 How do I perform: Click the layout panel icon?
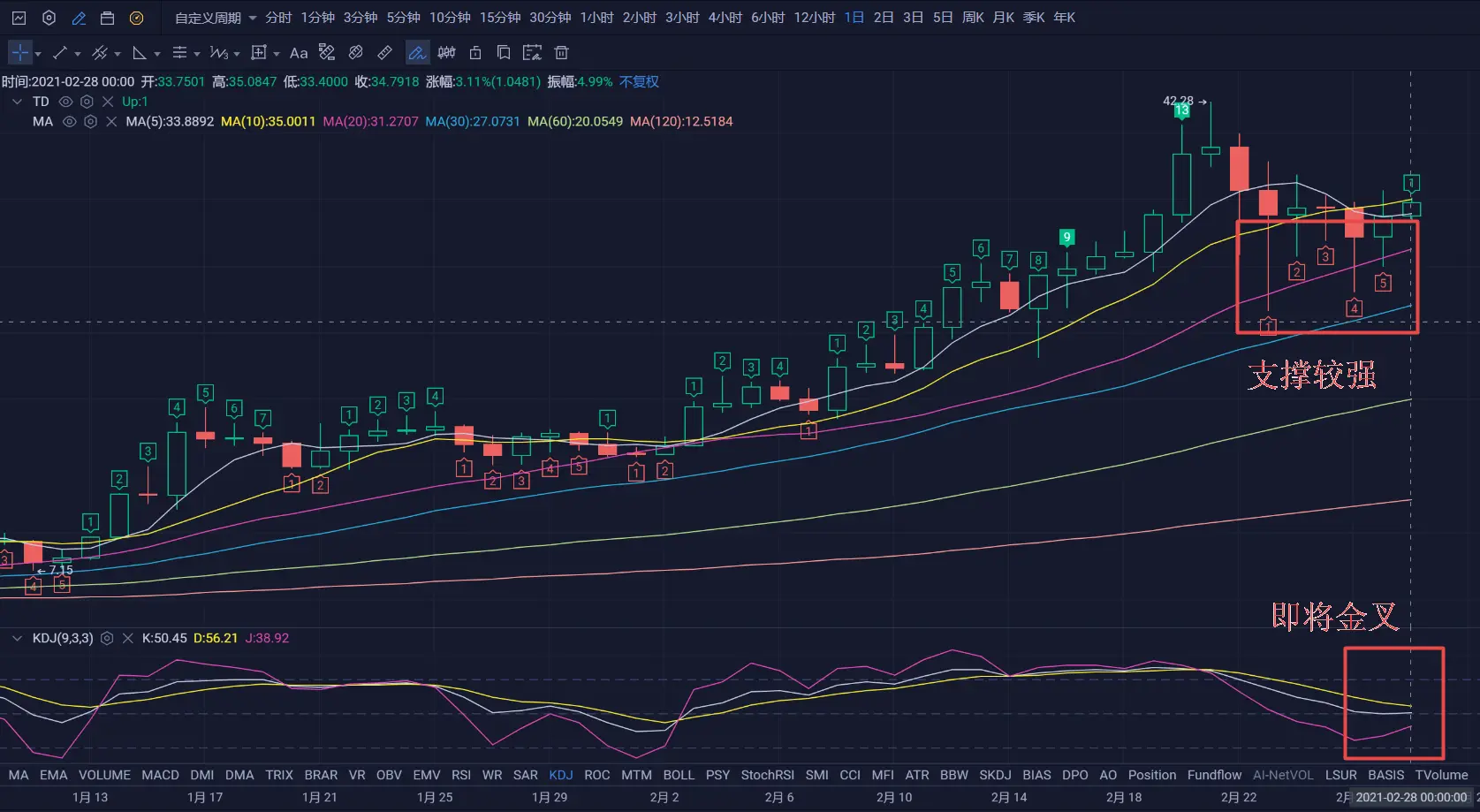pos(107,18)
